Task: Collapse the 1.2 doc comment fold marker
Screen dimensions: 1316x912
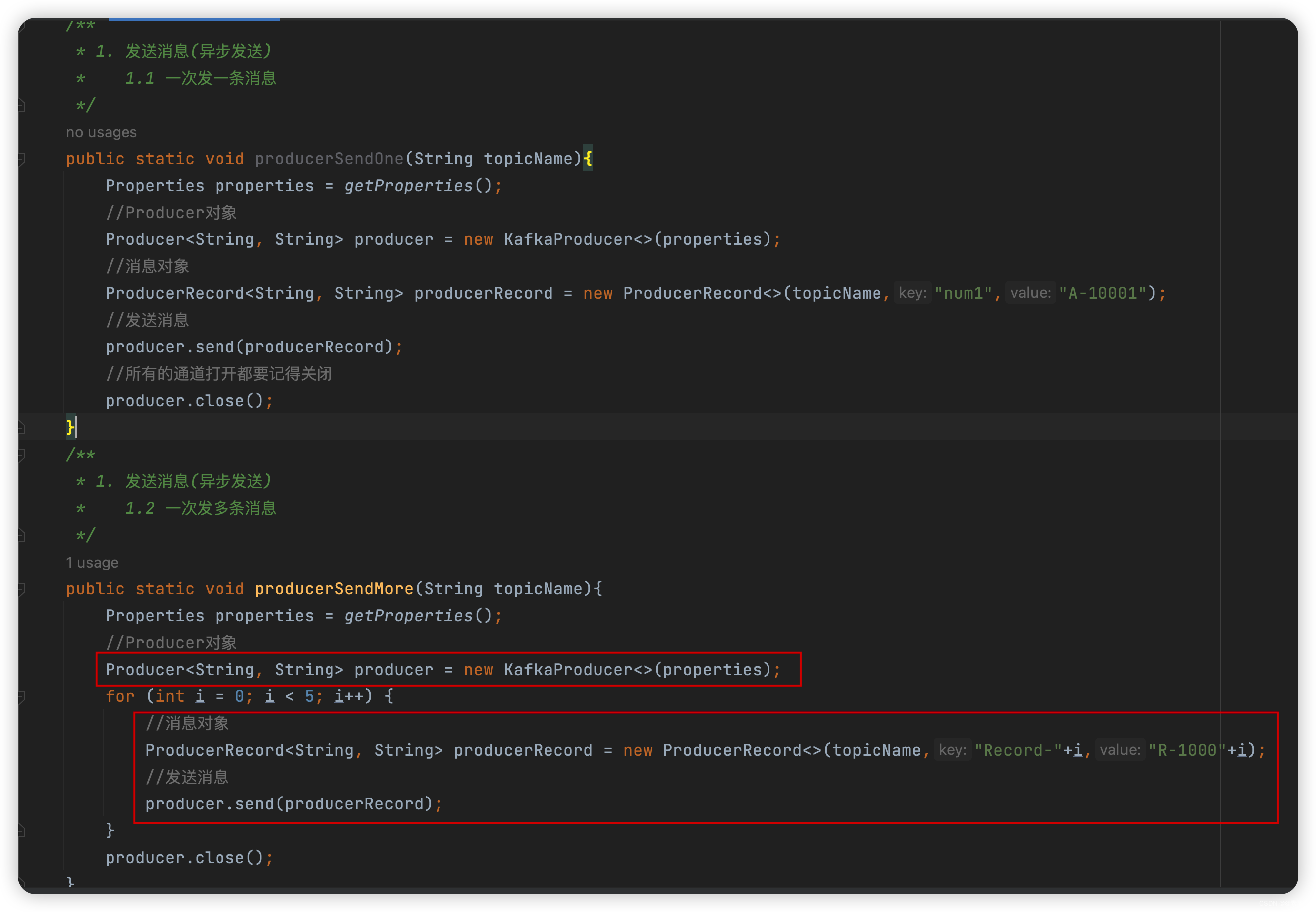Action: [x=21, y=455]
